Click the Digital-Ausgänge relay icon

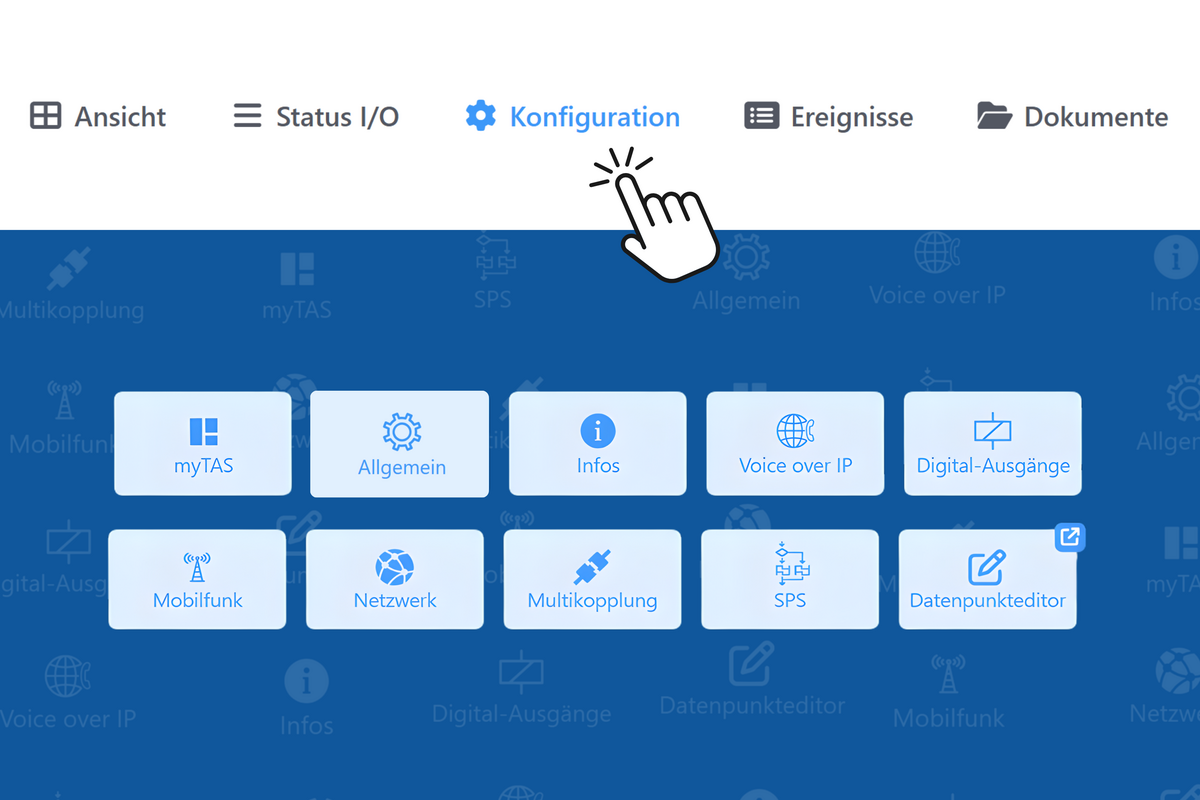pyautogui.click(x=992, y=431)
